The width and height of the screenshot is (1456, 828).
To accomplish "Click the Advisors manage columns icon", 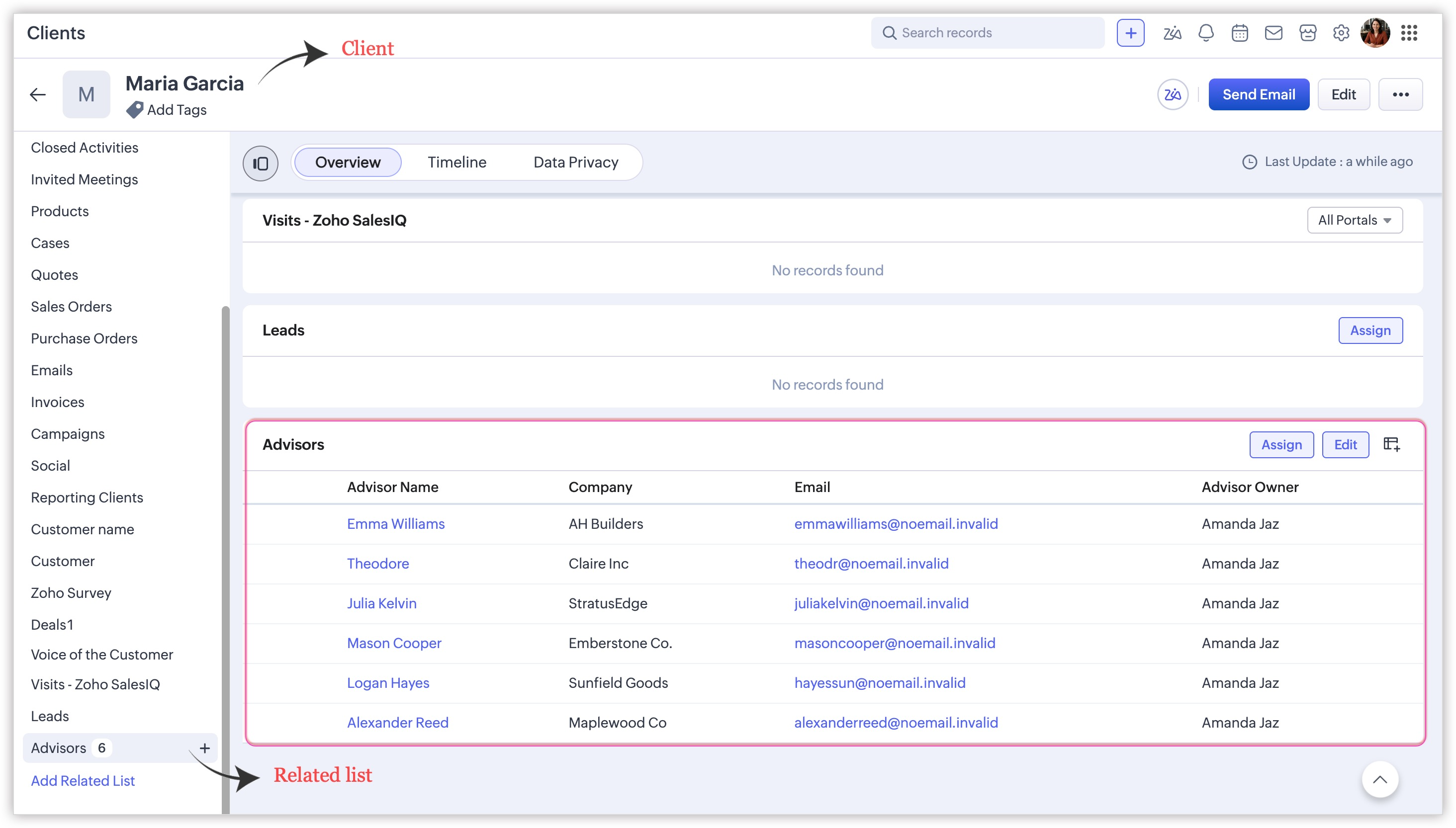I will coord(1391,444).
